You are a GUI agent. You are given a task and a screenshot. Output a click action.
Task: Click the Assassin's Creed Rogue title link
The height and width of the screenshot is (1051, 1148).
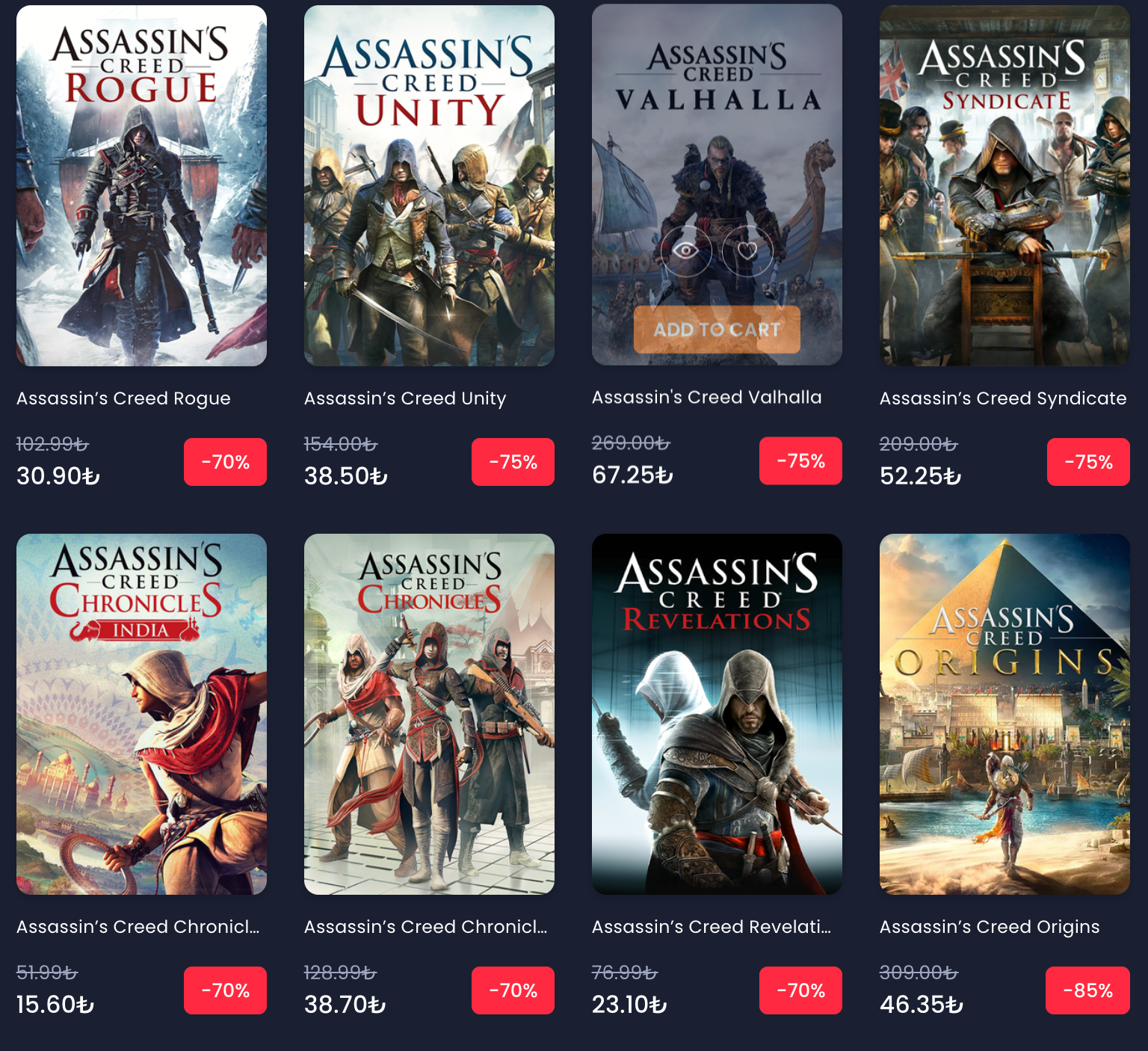pos(123,398)
